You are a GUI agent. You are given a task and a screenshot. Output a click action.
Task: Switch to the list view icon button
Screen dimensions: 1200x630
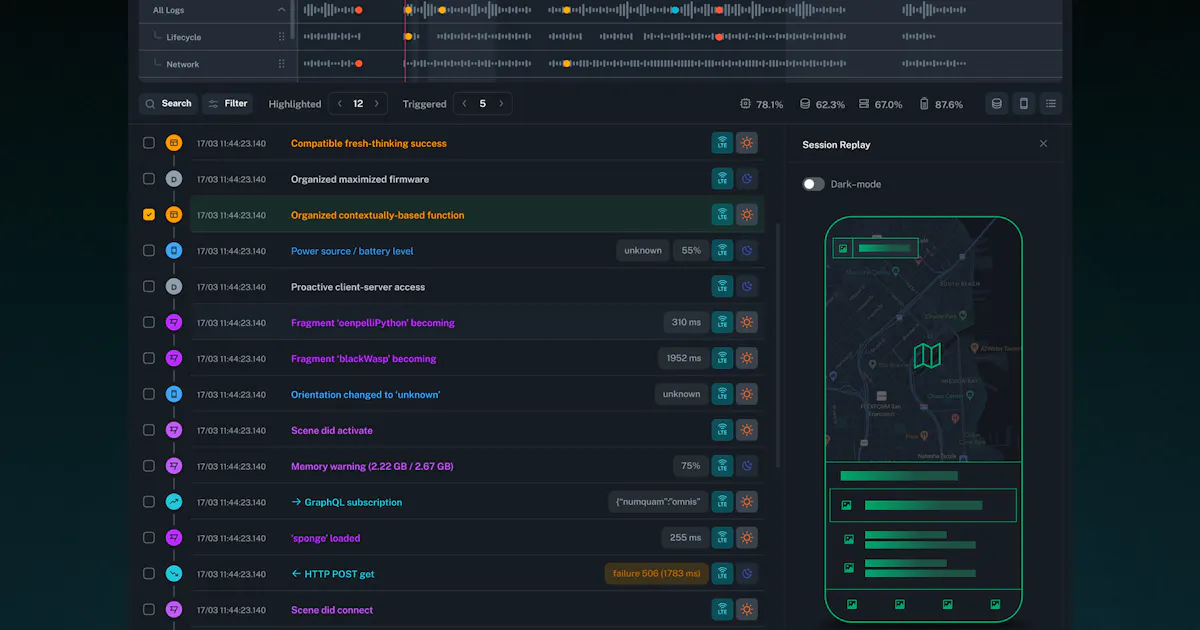(x=1050, y=103)
